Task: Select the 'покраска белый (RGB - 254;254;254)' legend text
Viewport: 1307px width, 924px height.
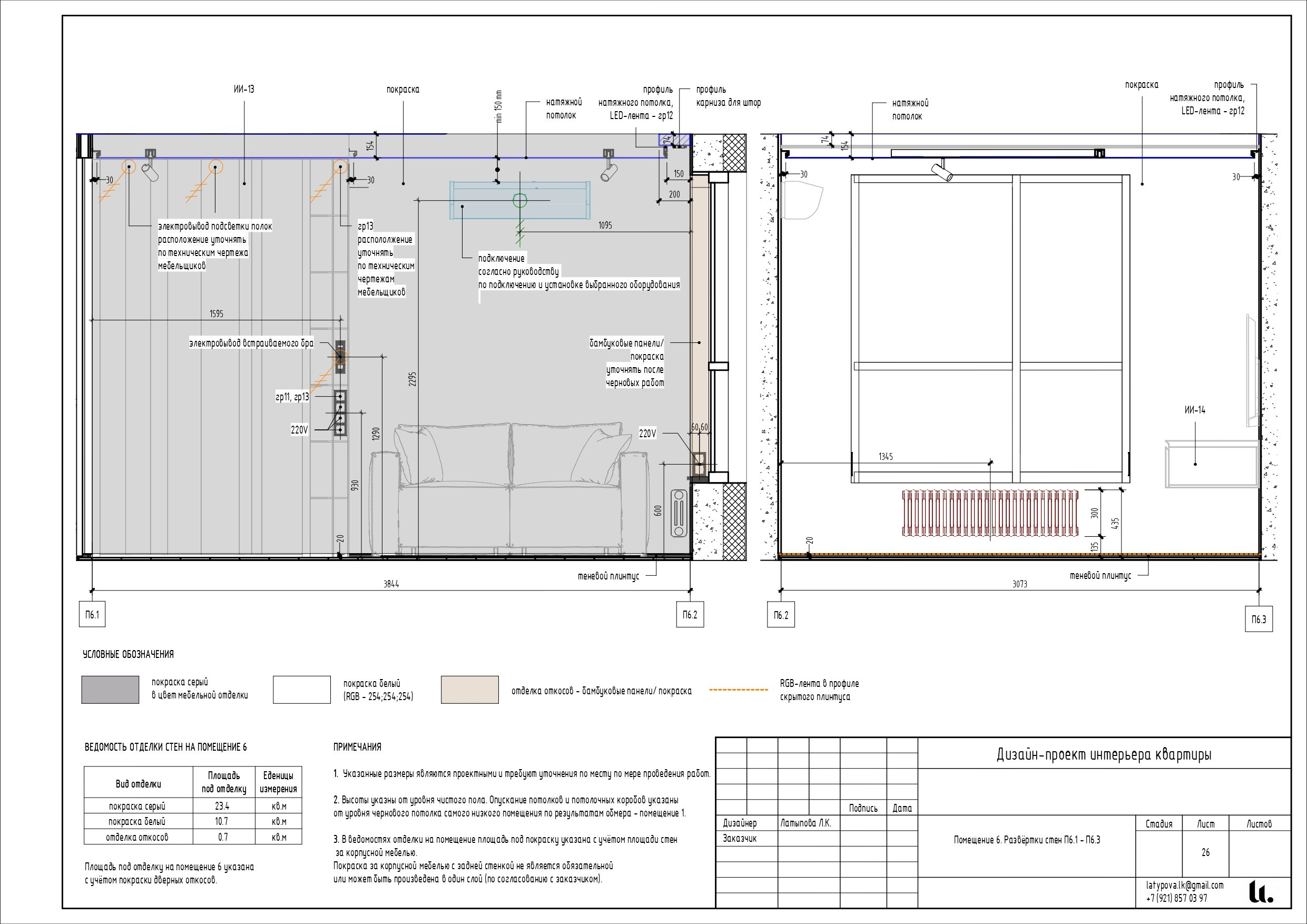Action: [378, 690]
